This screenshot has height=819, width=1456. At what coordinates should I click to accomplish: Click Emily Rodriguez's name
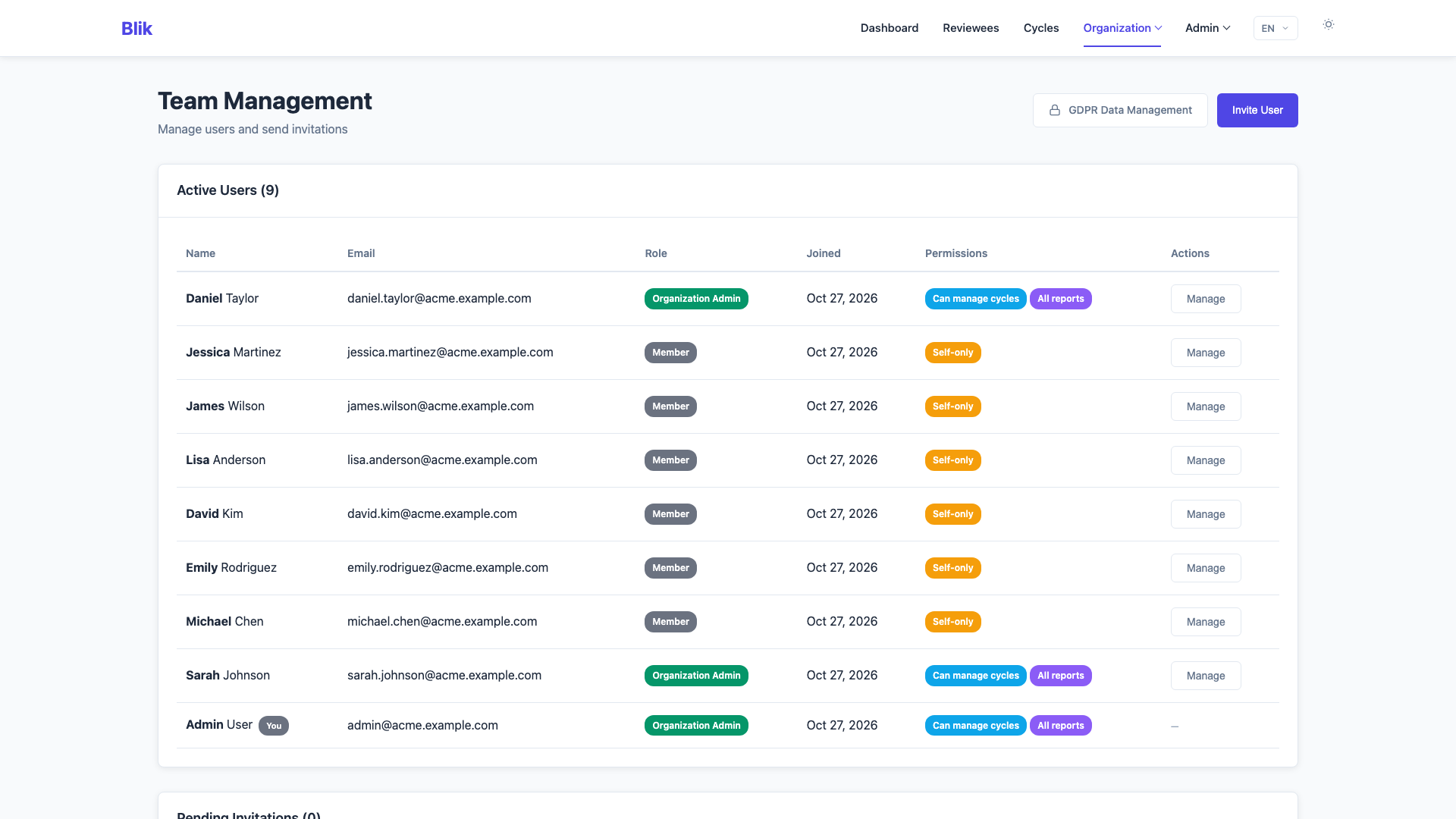point(231,567)
